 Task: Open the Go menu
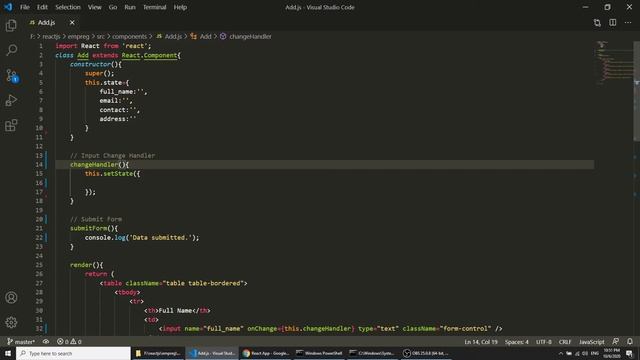point(113,7)
